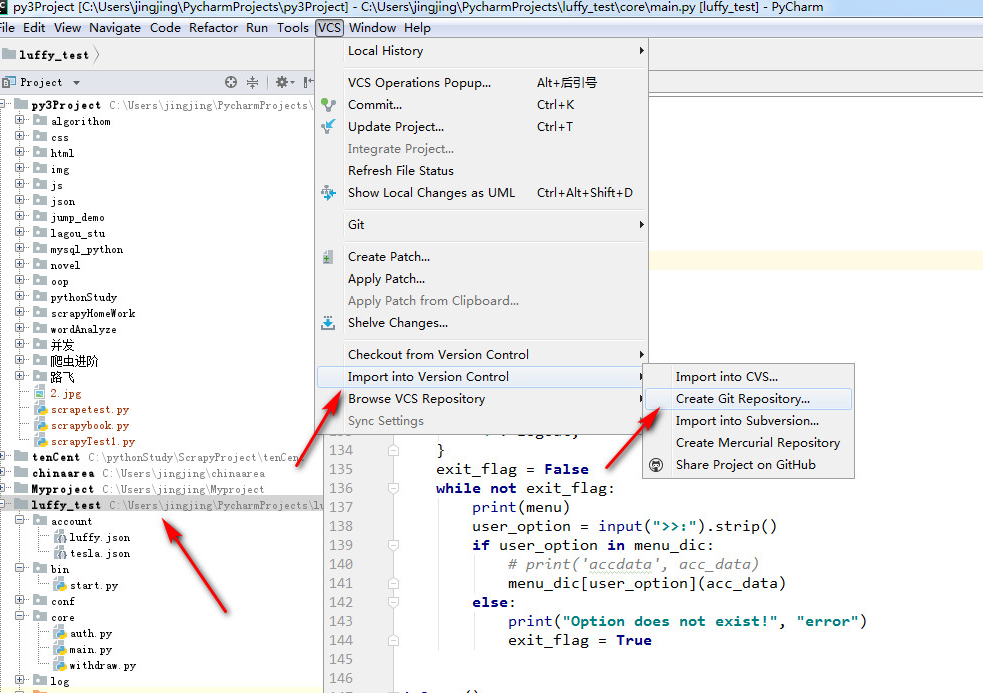Click the Shelve Changes icon
The width and height of the screenshot is (983, 693).
[328, 323]
